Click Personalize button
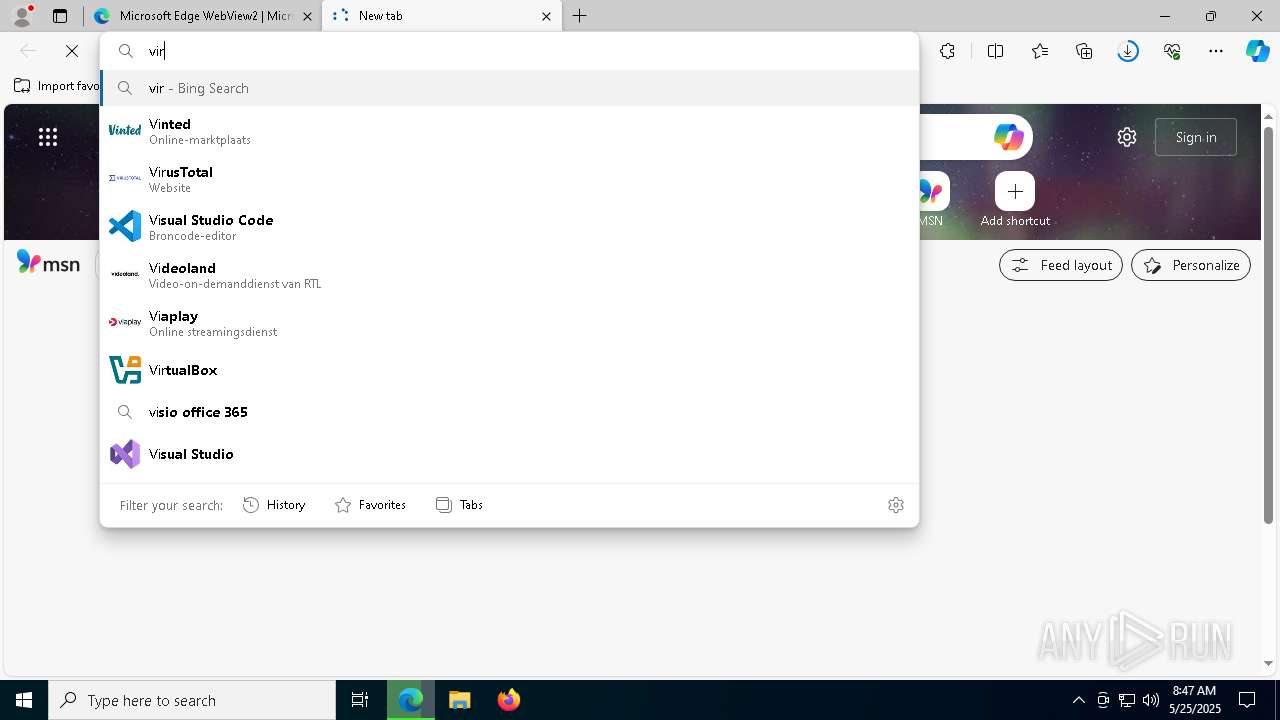The width and height of the screenshot is (1280, 720). [x=1191, y=265]
